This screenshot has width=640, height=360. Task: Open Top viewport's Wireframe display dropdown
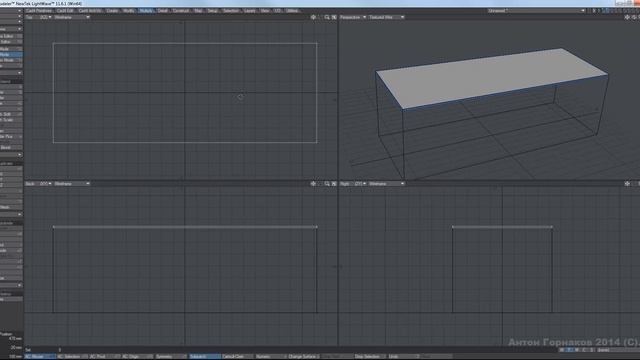72,18
